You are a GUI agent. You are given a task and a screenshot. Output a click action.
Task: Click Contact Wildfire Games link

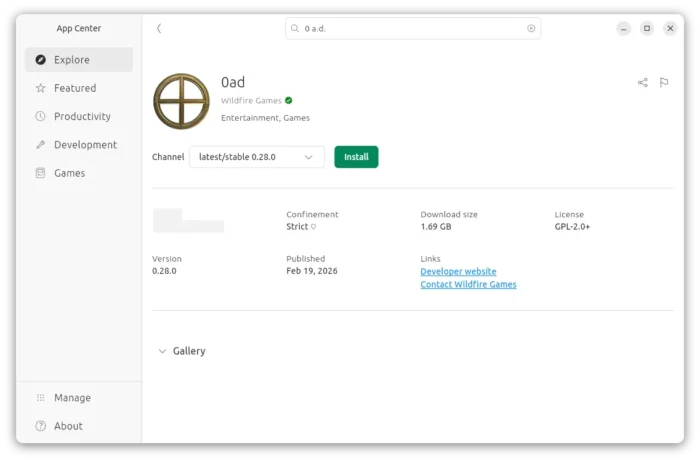468,285
